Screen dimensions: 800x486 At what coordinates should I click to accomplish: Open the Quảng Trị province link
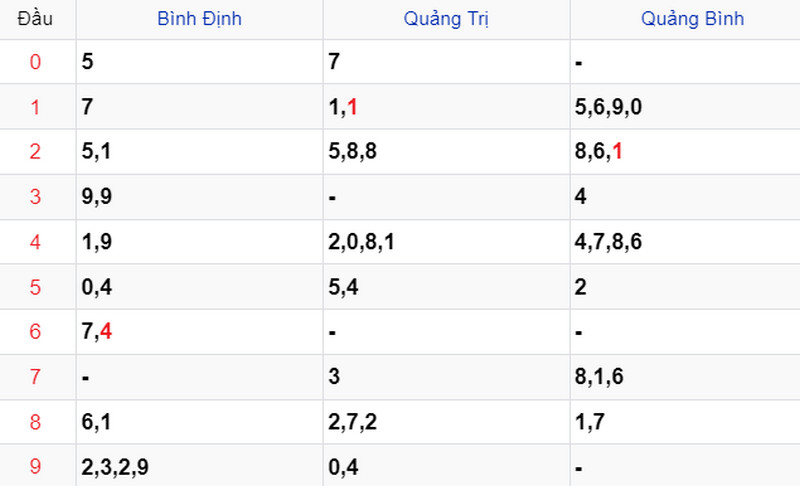click(x=446, y=19)
